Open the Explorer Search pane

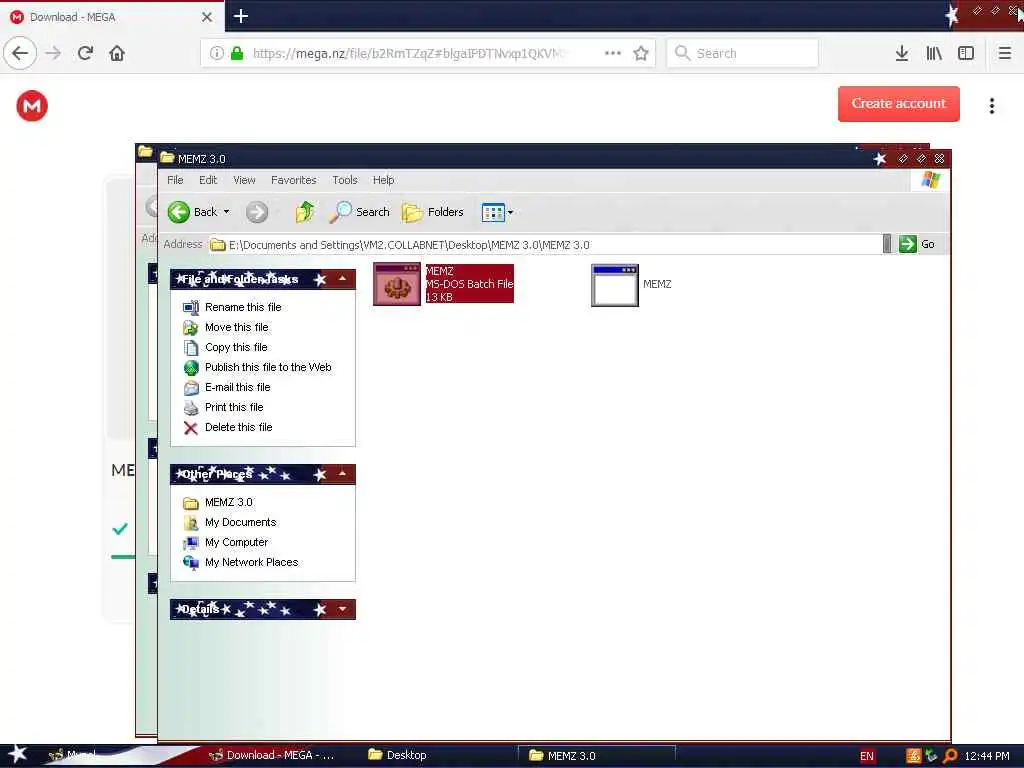[x=359, y=212]
